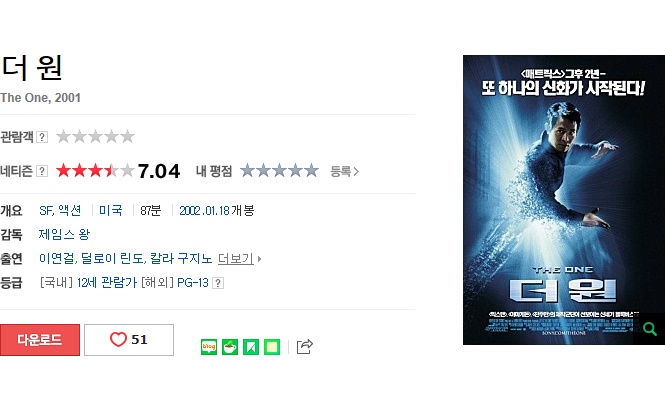Click the SF genre link
Viewport: 665px width, 419px height.
pos(46,211)
